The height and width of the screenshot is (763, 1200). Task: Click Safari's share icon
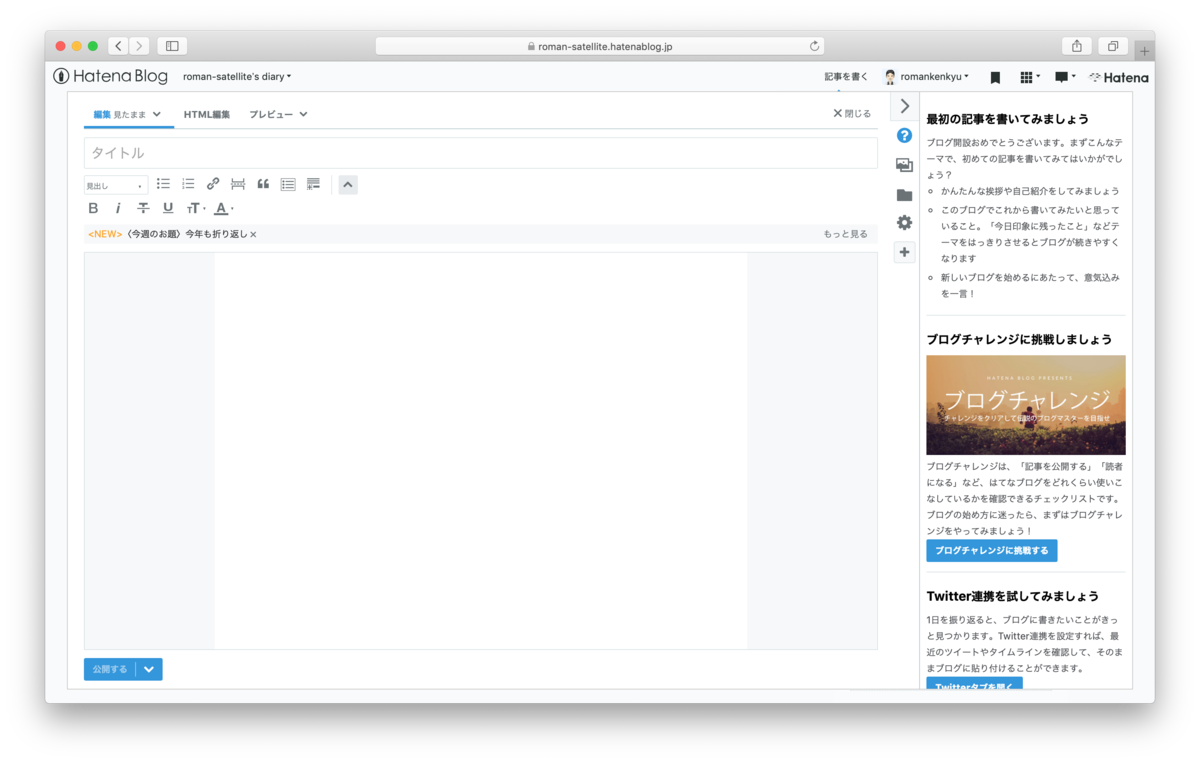tap(1077, 46)
